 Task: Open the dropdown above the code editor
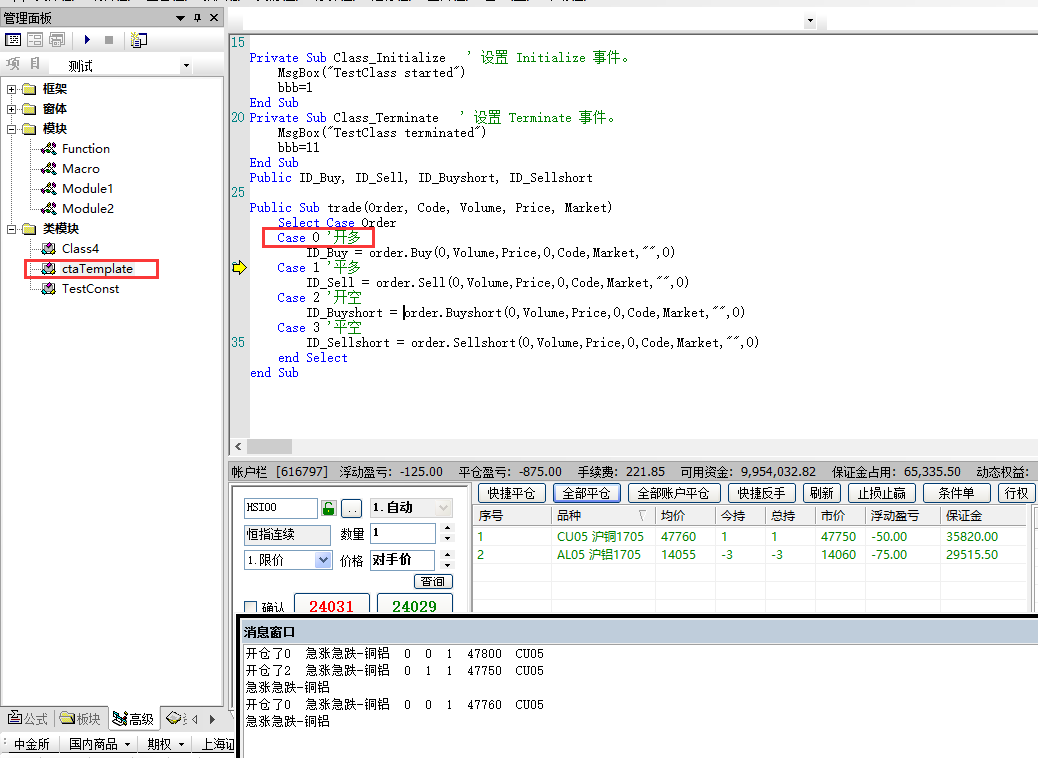pos(810,21)
